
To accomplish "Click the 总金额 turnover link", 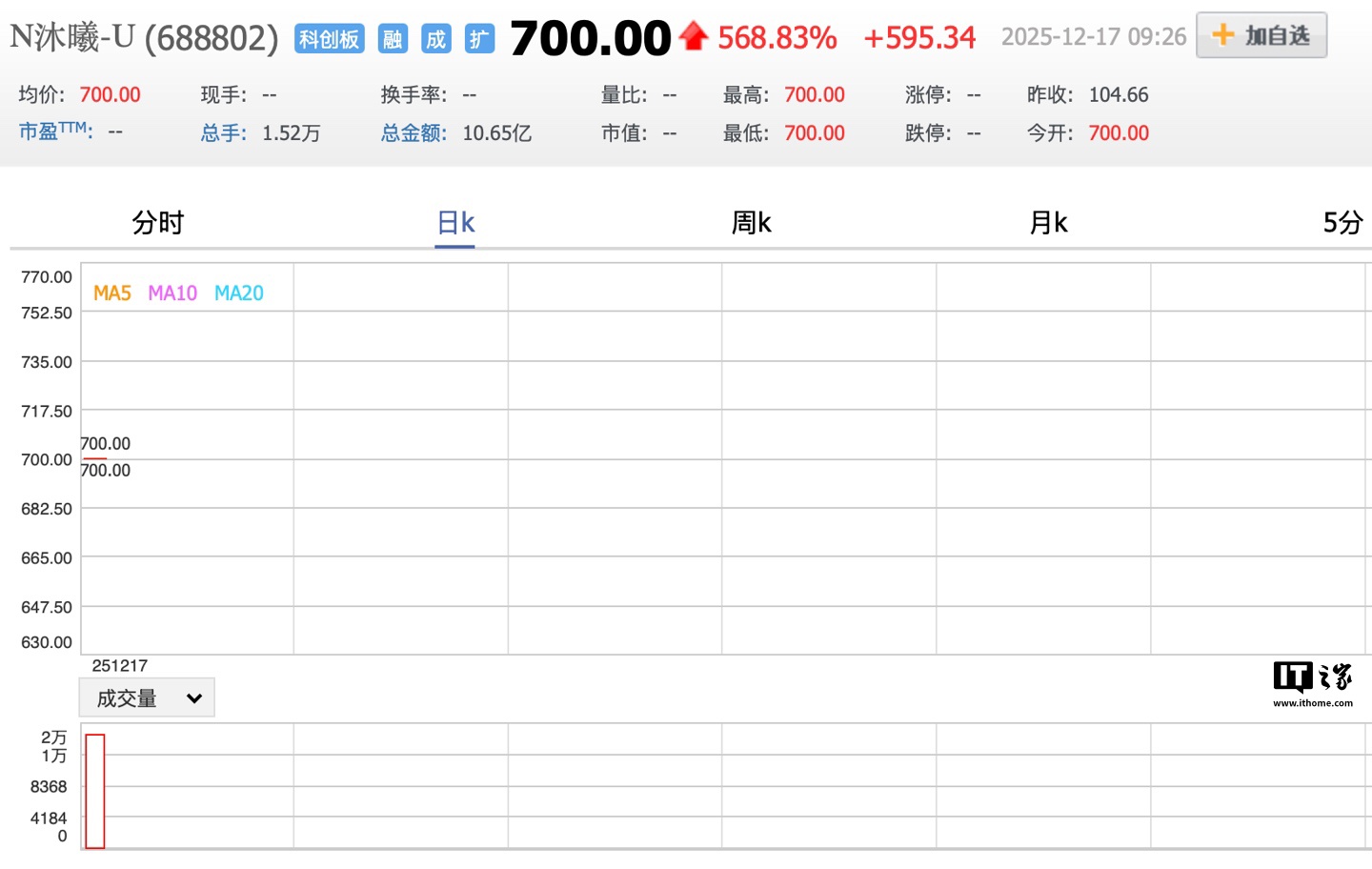I will (x=412, y=133).
